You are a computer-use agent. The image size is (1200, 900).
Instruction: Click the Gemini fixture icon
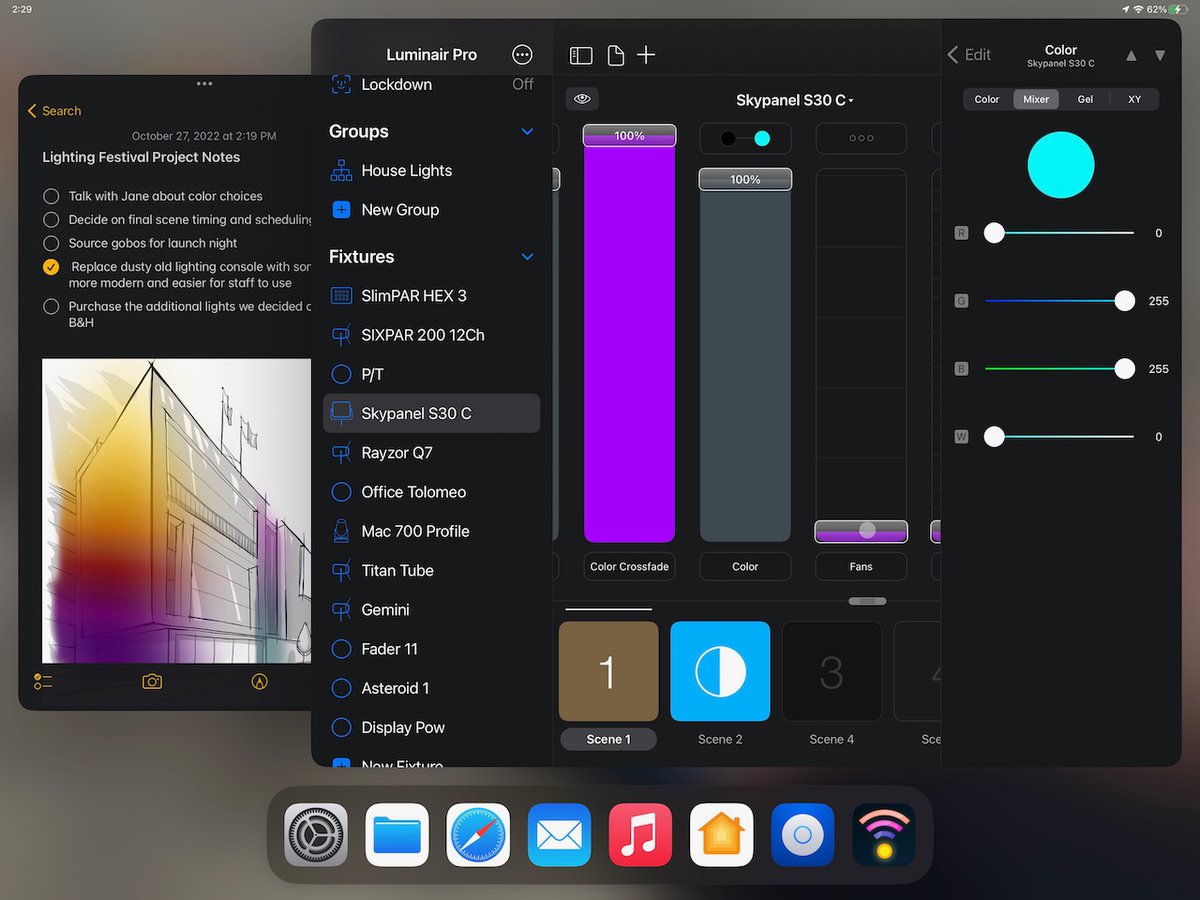pyautogui.click(x=341, y=610)
